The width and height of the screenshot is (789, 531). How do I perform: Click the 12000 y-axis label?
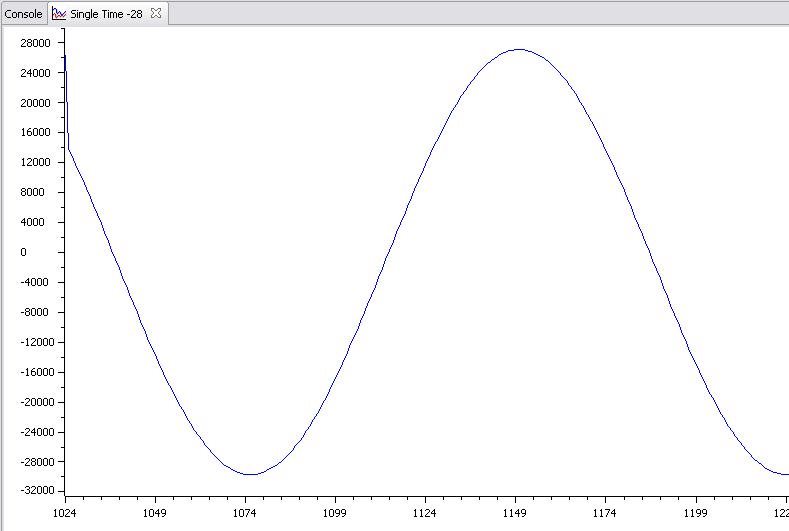35,162
